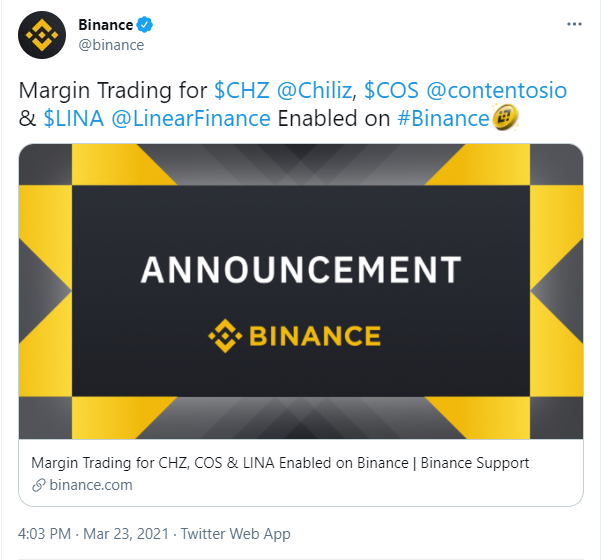Click the blue verified badge
601x560 pixels.
[x=145, y=25]
